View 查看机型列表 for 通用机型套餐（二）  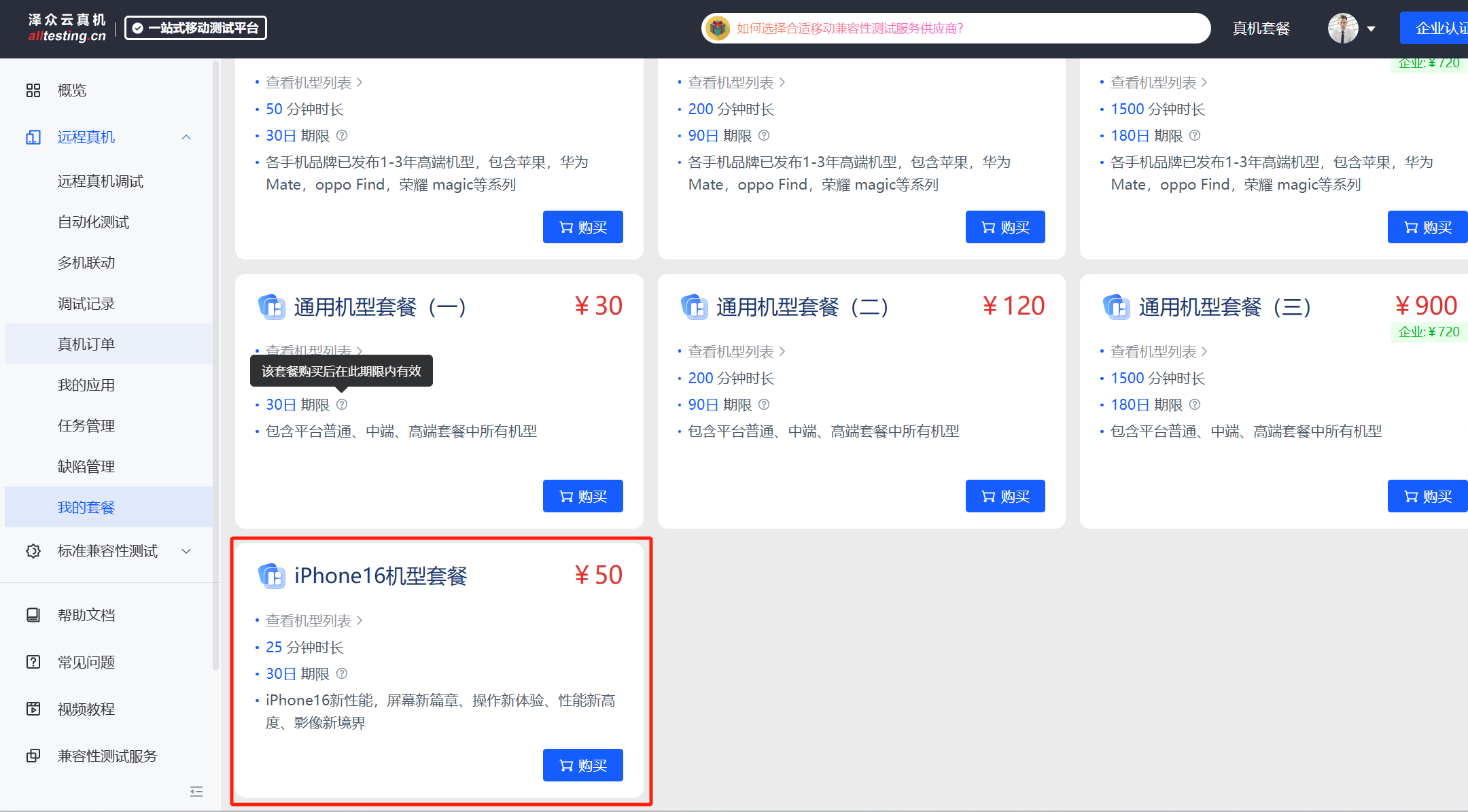[737, 351]
